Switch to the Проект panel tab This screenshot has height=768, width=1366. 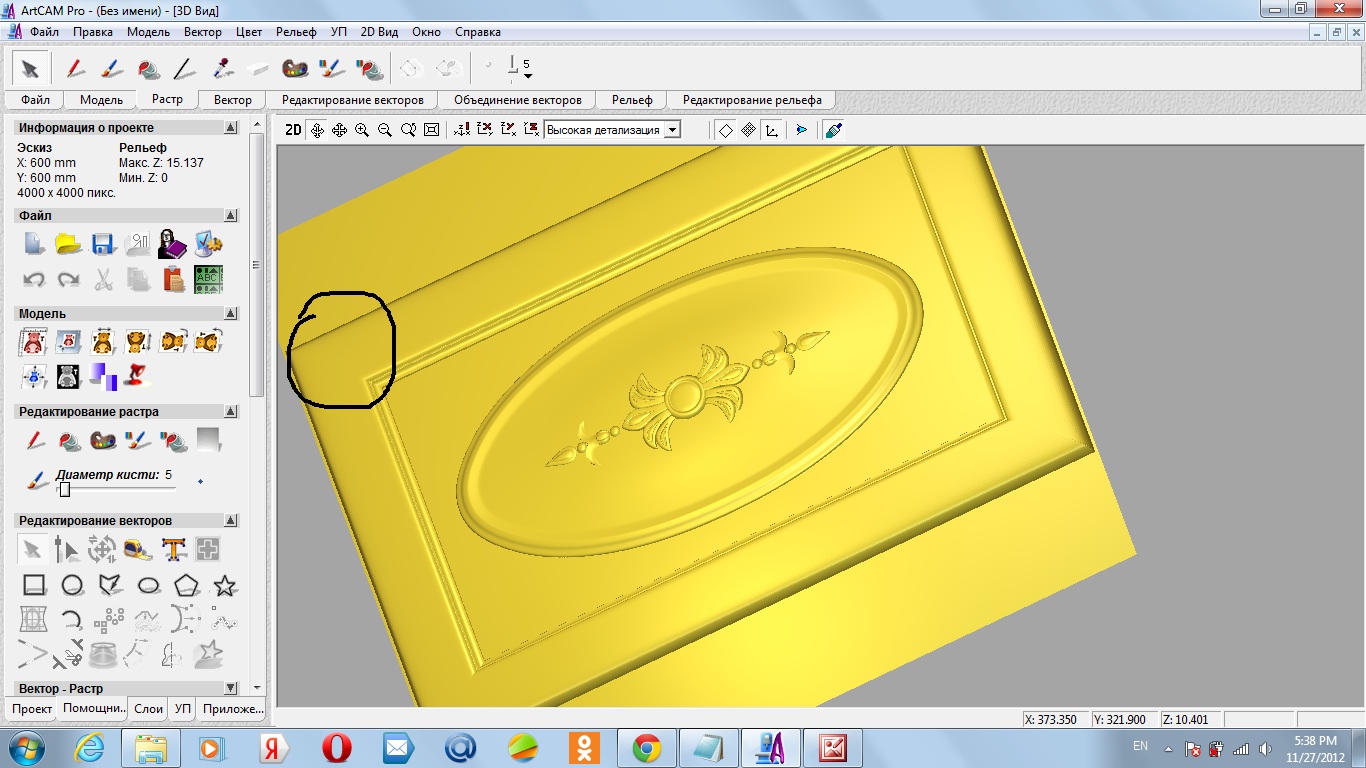pyautogui.click(x=32, y=709)
